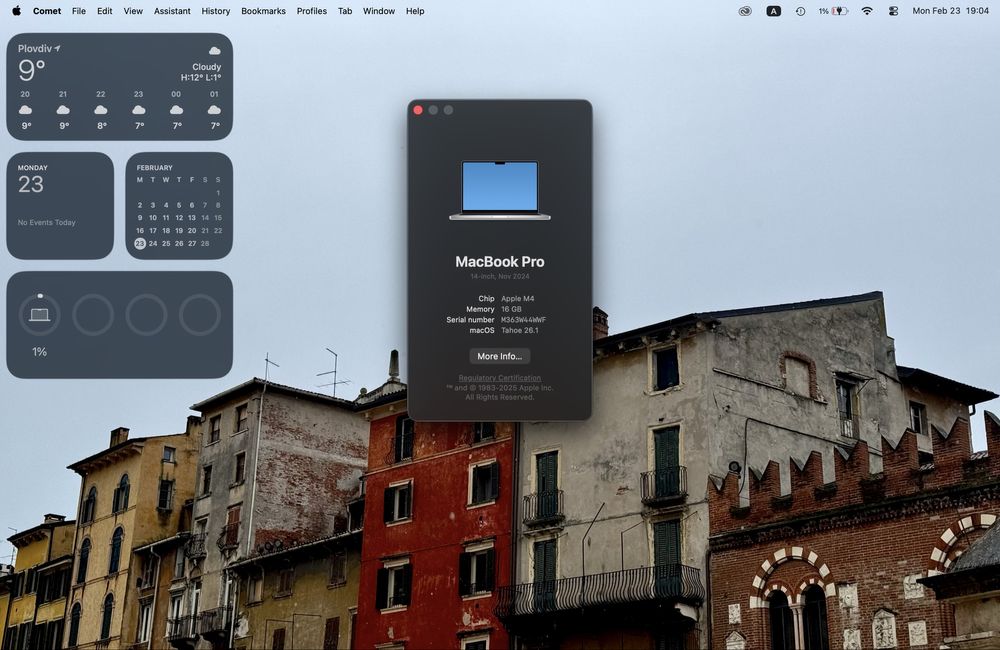Image resolution: width=1000 pixels, height=650 pixels.
Task: Click the 22 o'clock forecast cloud icon
Action: (x=101, y=110)
